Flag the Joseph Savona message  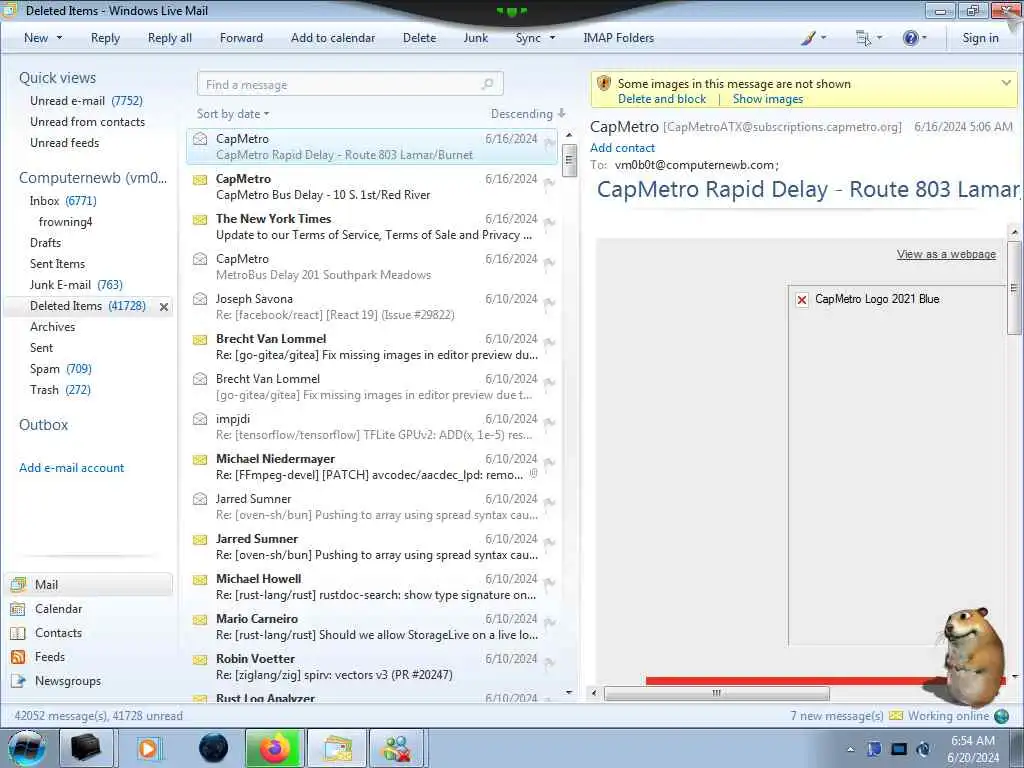pos(550,303)
